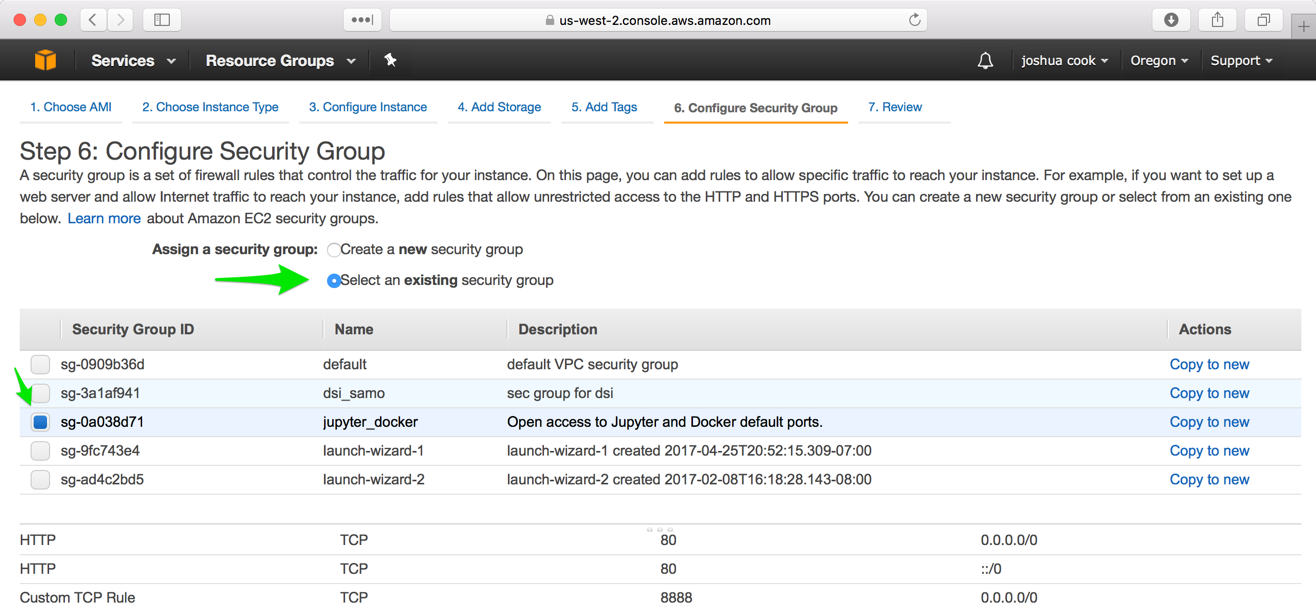Go to step 2 Choose Instance Type
The image size is (1316, 609).
(x=210, y=107)
